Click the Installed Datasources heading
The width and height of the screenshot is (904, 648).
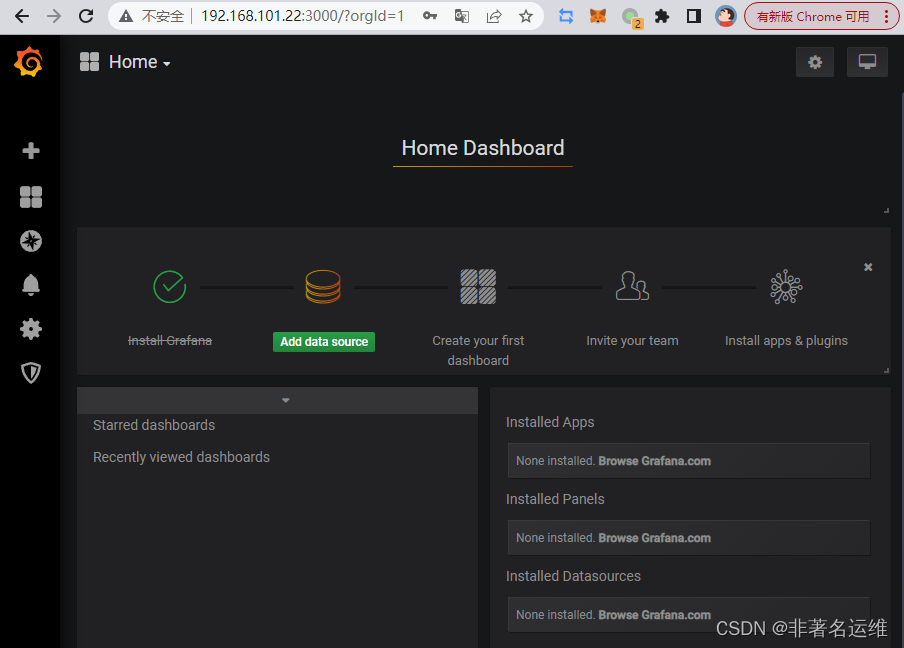point(573,576)
